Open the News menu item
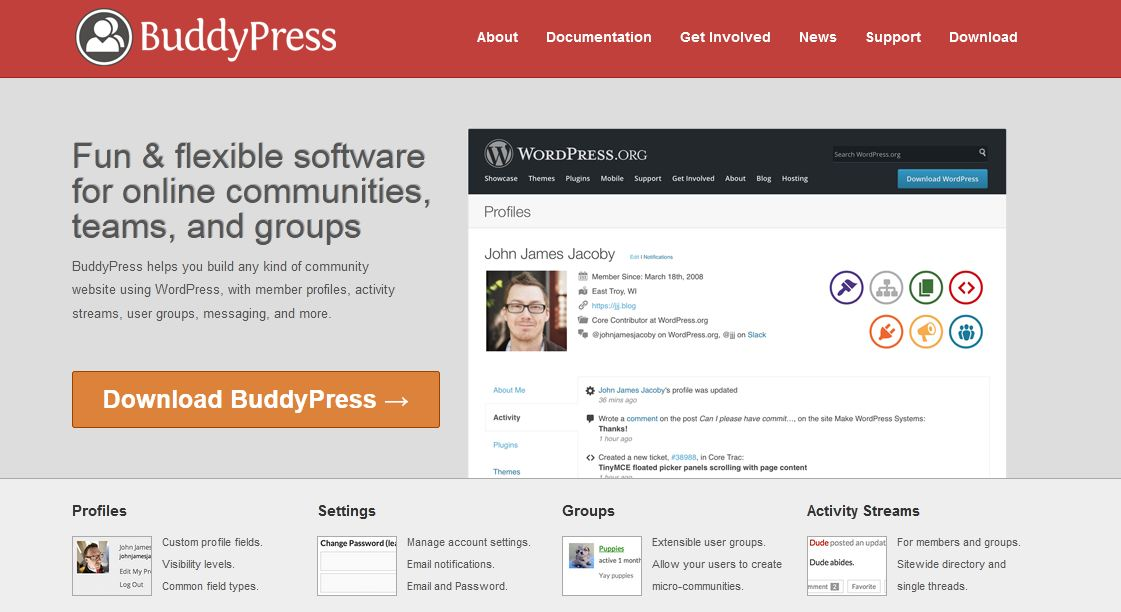Image resolution: width=1121 pixels, height=612 pixels. pyautogui.click(x=817, y=37)
